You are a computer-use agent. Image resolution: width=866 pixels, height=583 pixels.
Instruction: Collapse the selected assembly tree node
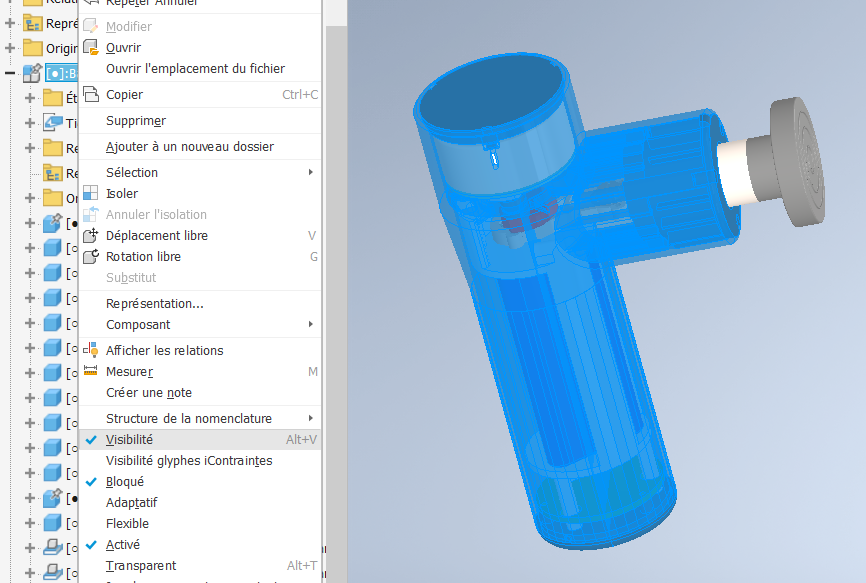pos(10,72)
